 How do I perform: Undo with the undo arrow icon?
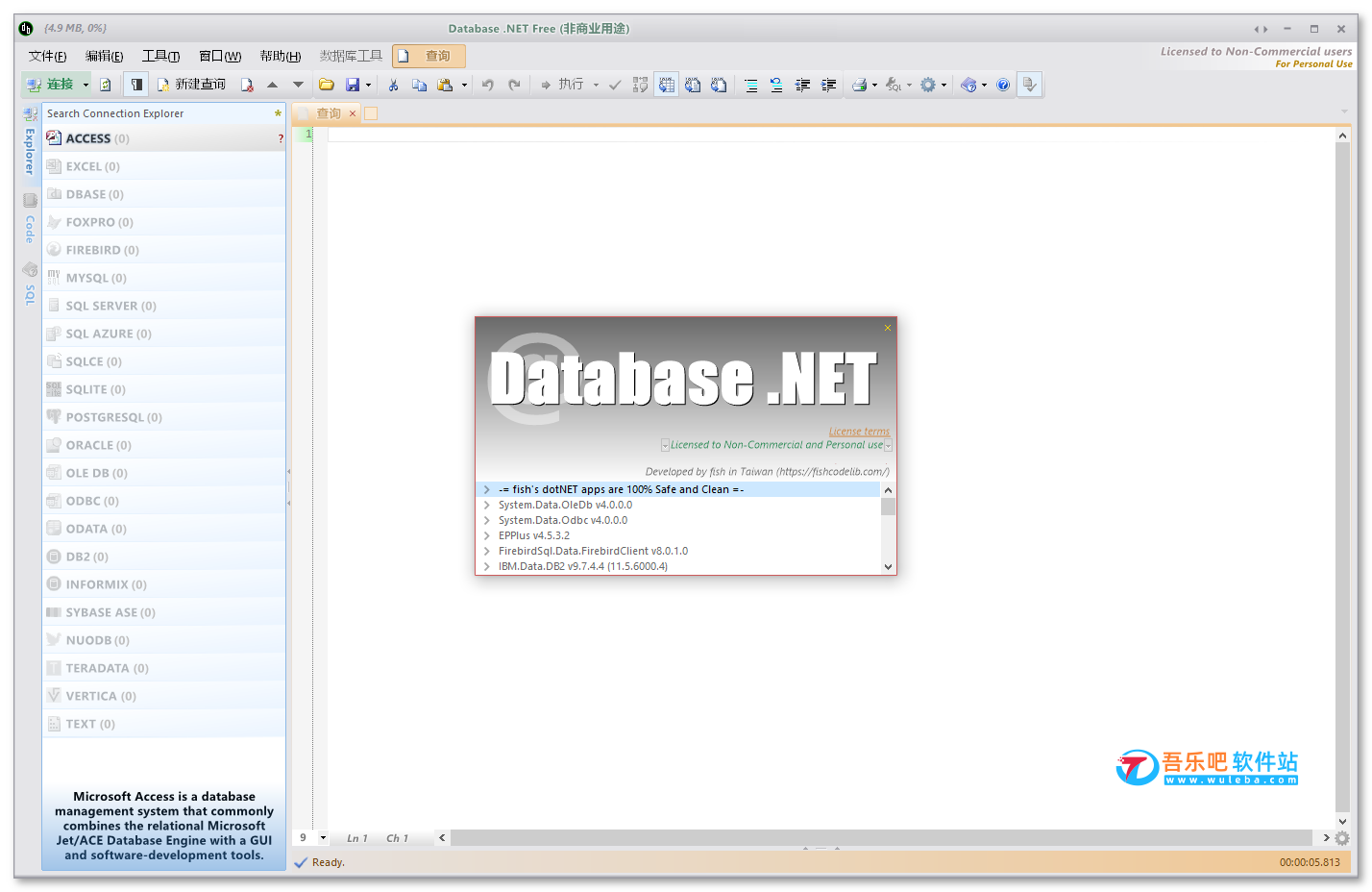pos(488,85)
